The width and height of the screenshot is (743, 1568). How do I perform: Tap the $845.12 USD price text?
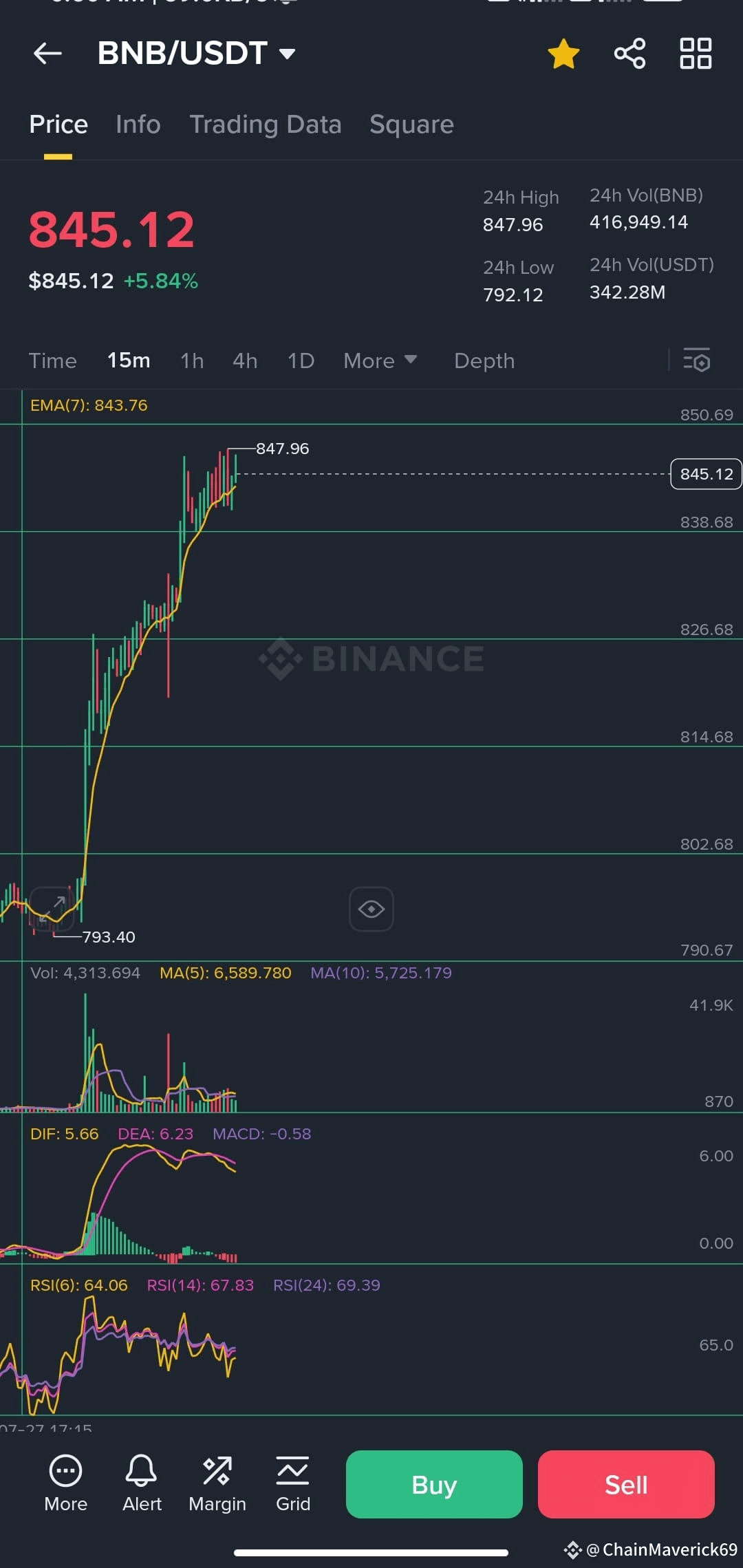coord(71,281)
